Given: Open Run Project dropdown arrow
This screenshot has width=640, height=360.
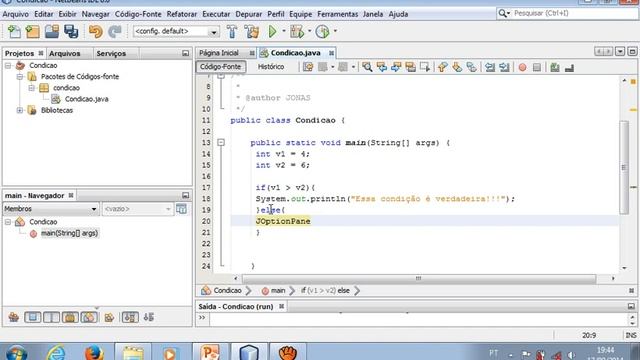Looking at the screenshot, I should (x=284, y=31).
